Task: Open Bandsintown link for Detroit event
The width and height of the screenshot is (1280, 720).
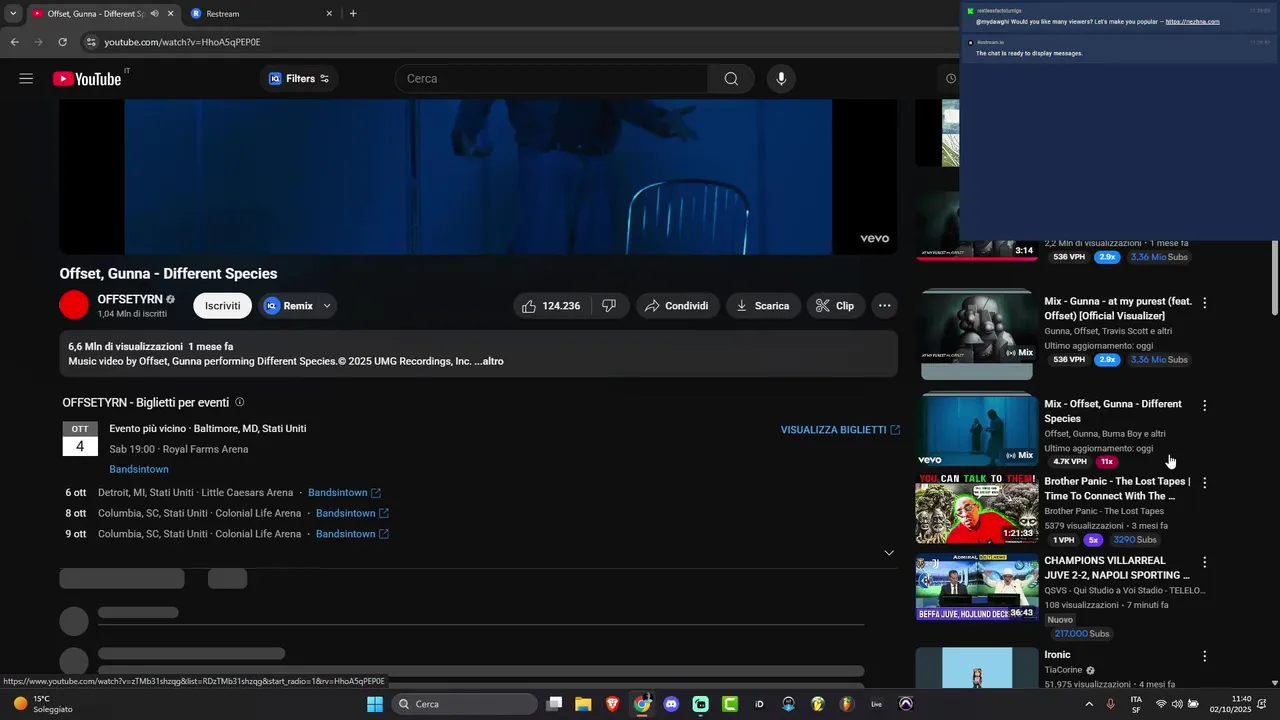Action: coord(344,493)
